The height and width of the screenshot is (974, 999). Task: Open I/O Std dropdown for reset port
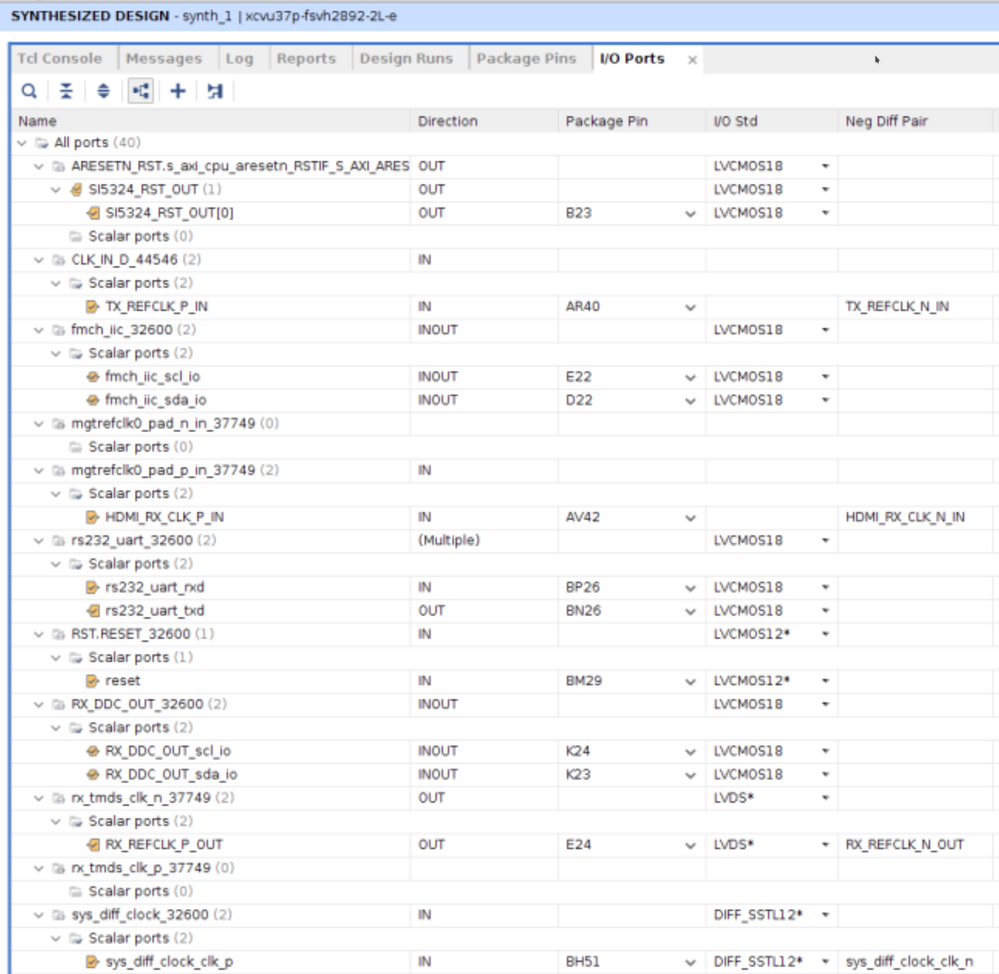(826, 681)
